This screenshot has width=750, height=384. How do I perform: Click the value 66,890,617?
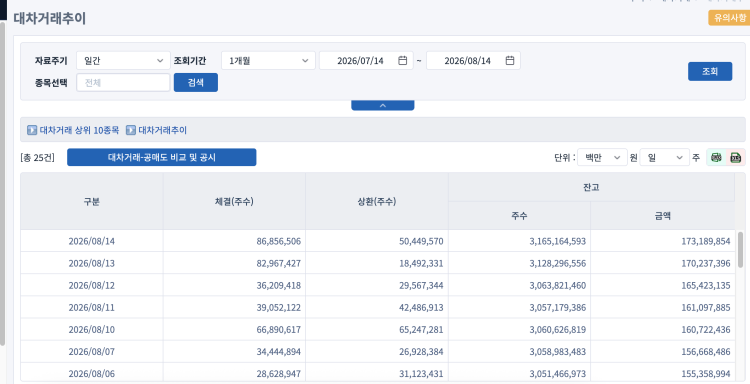coord(279,329)
